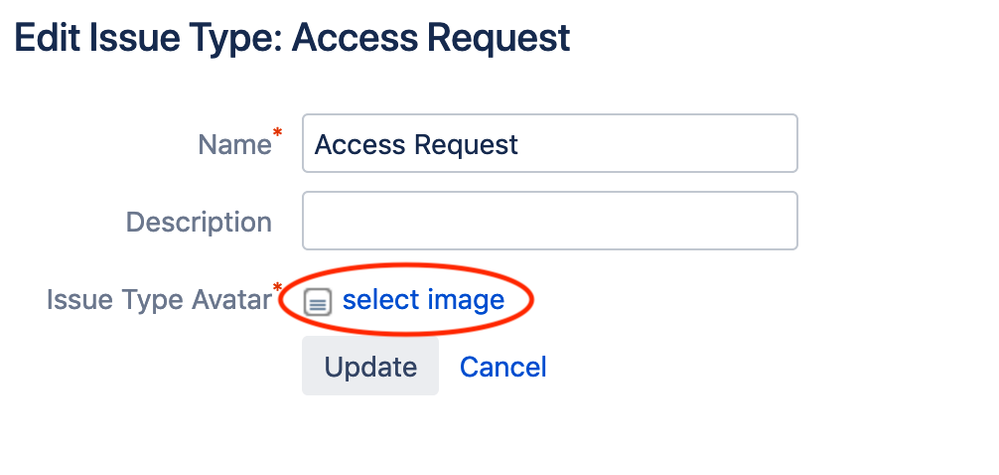Click into the empty Description field
Image resolution: width=999 pixels, height=475 pixels.
coord(550,221)
